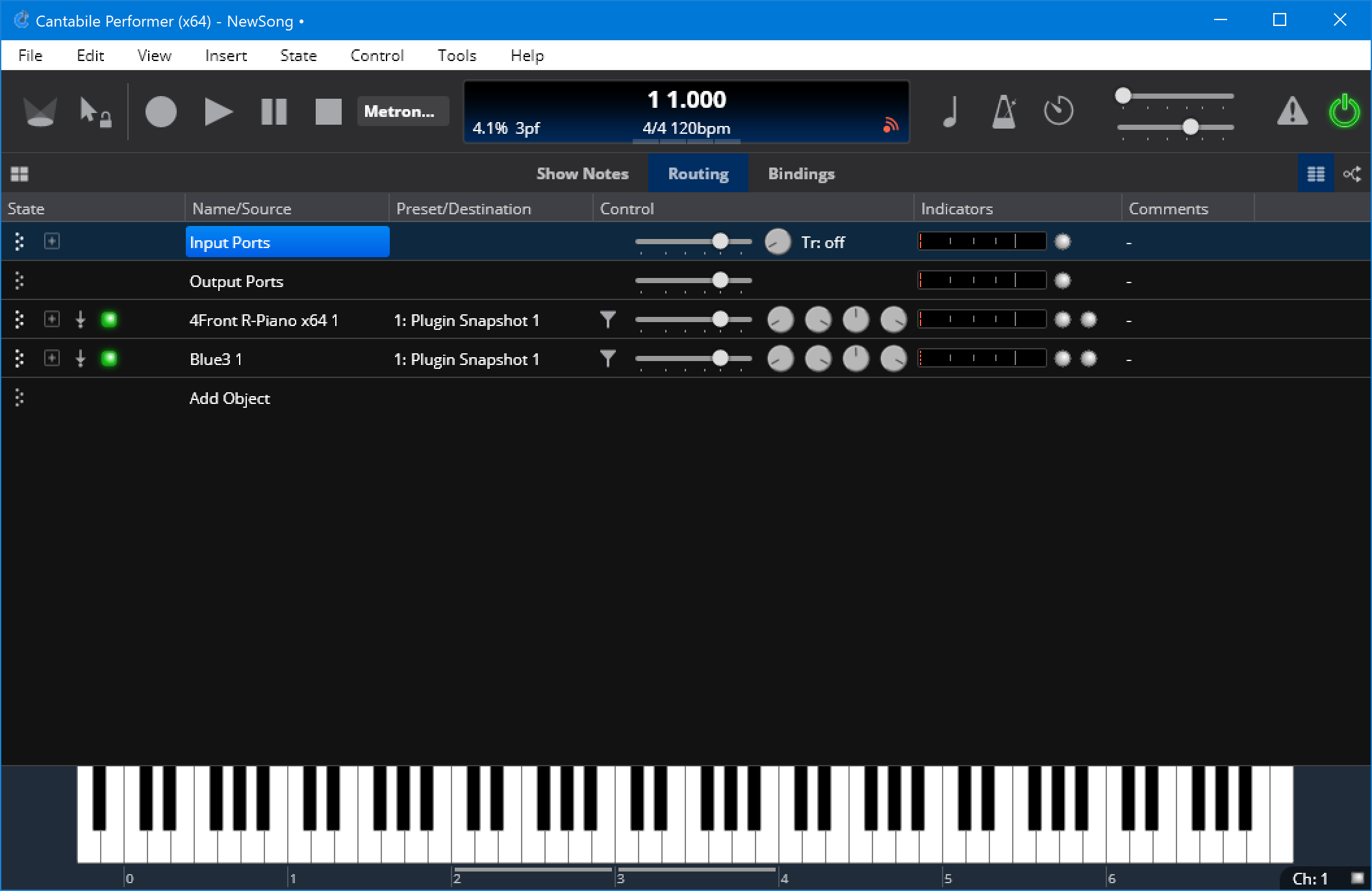
Task: Adjust the lower master level slider
Action: 1175,127
